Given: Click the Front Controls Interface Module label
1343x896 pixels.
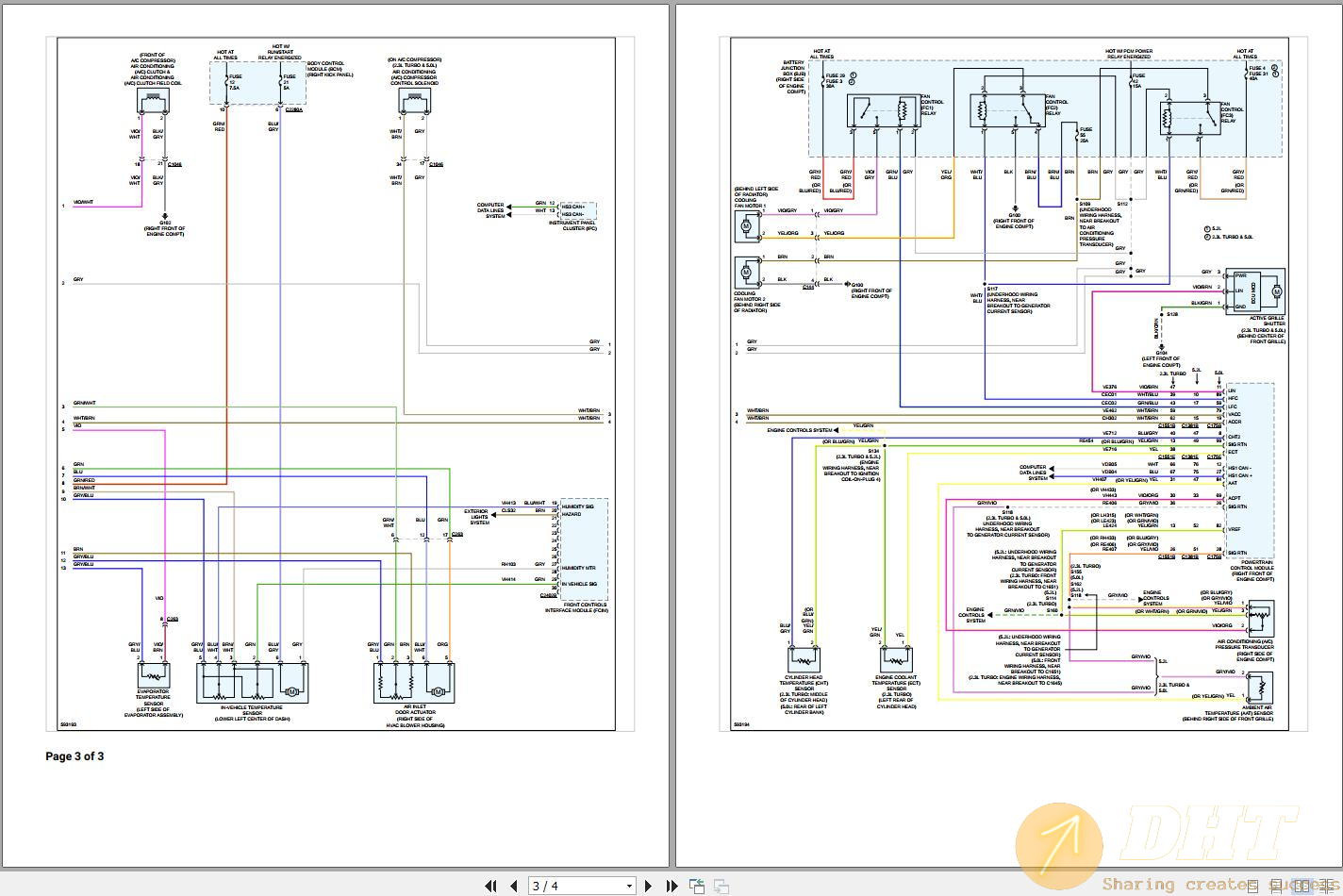Looking at the screenshot, I should pos(576,607).
